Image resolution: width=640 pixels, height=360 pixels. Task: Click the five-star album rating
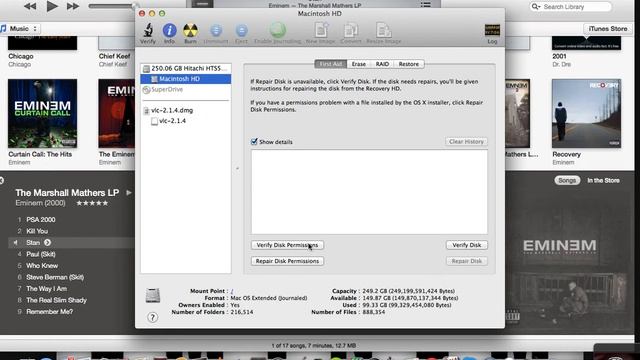coord(92,203)
